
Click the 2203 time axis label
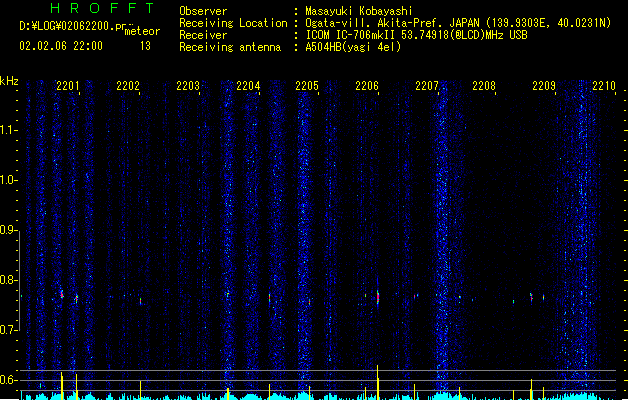tap(188, 86)
